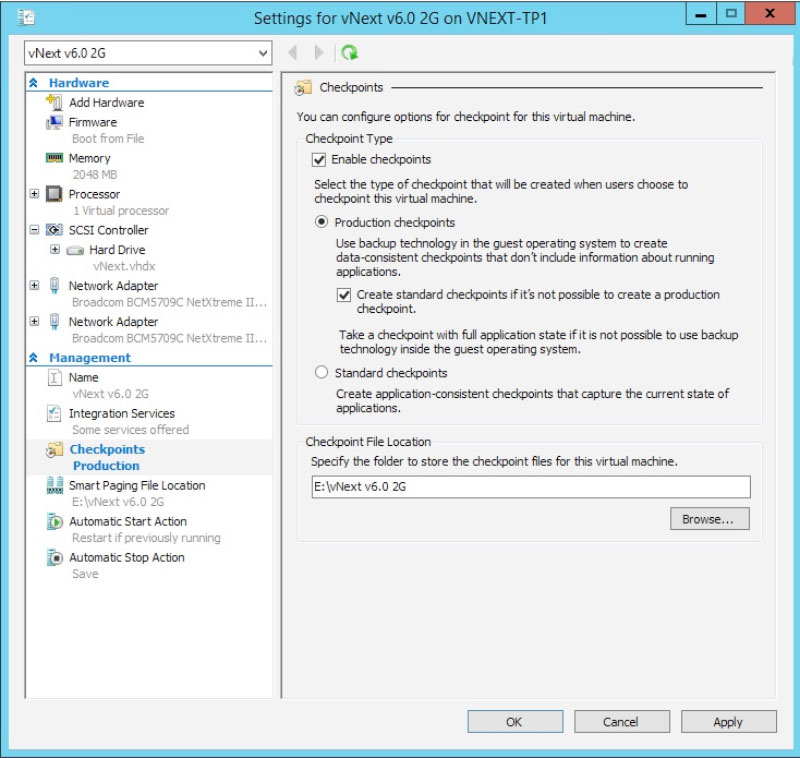Click the second Network Adapter icon
Image resolution: width=800 pixels, height=758 pixels.
[x=54, y=321]
